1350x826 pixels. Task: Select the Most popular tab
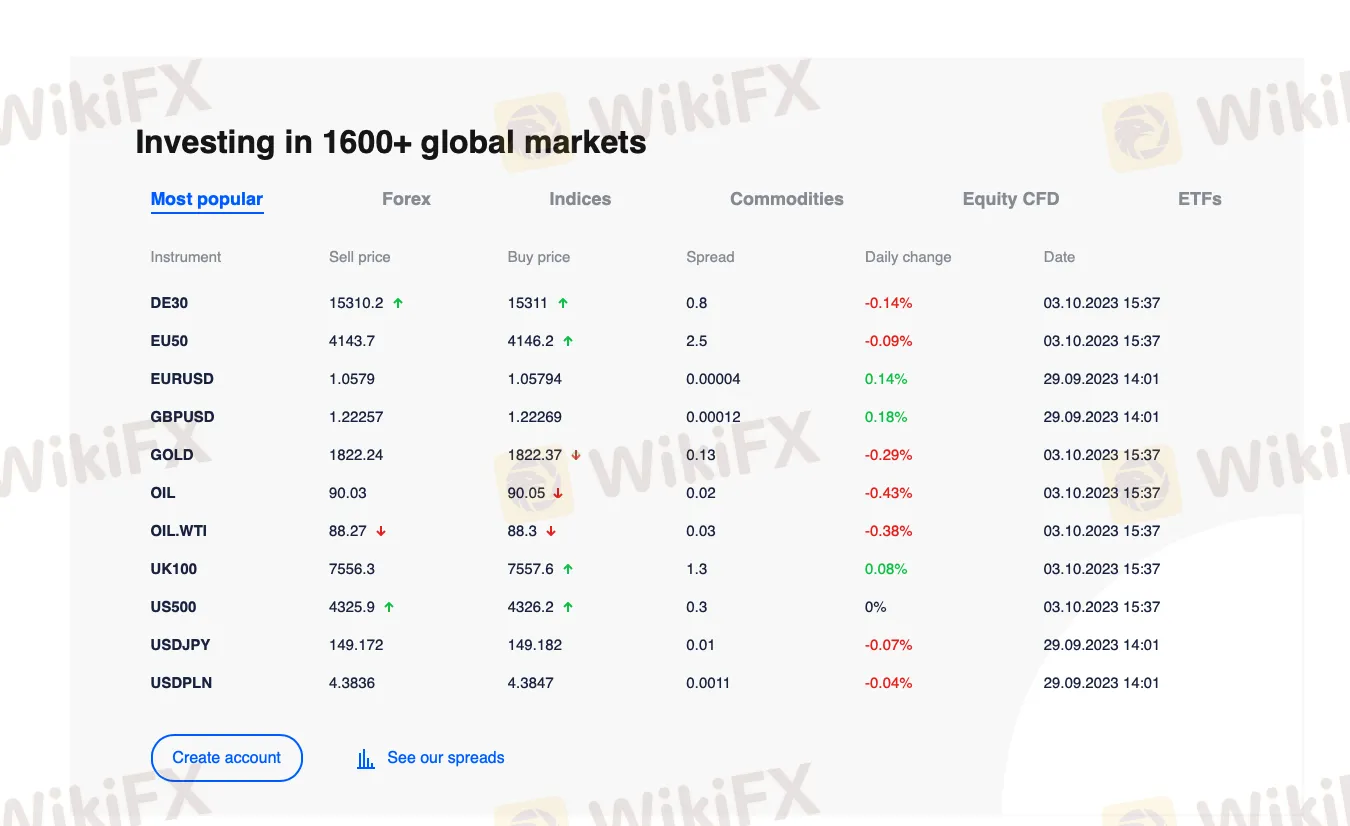pos(207,199)
